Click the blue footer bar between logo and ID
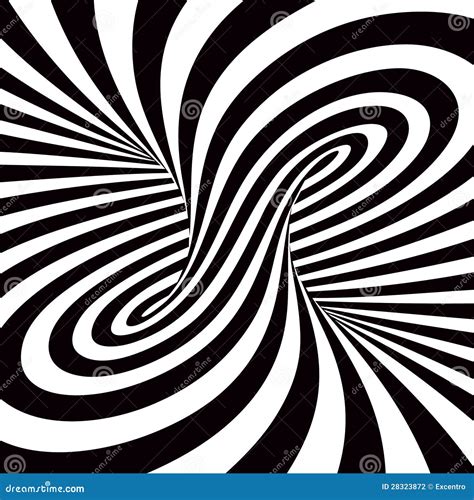Image resolution: width=474 pixels, height=500 pixels. coord(233,487)
